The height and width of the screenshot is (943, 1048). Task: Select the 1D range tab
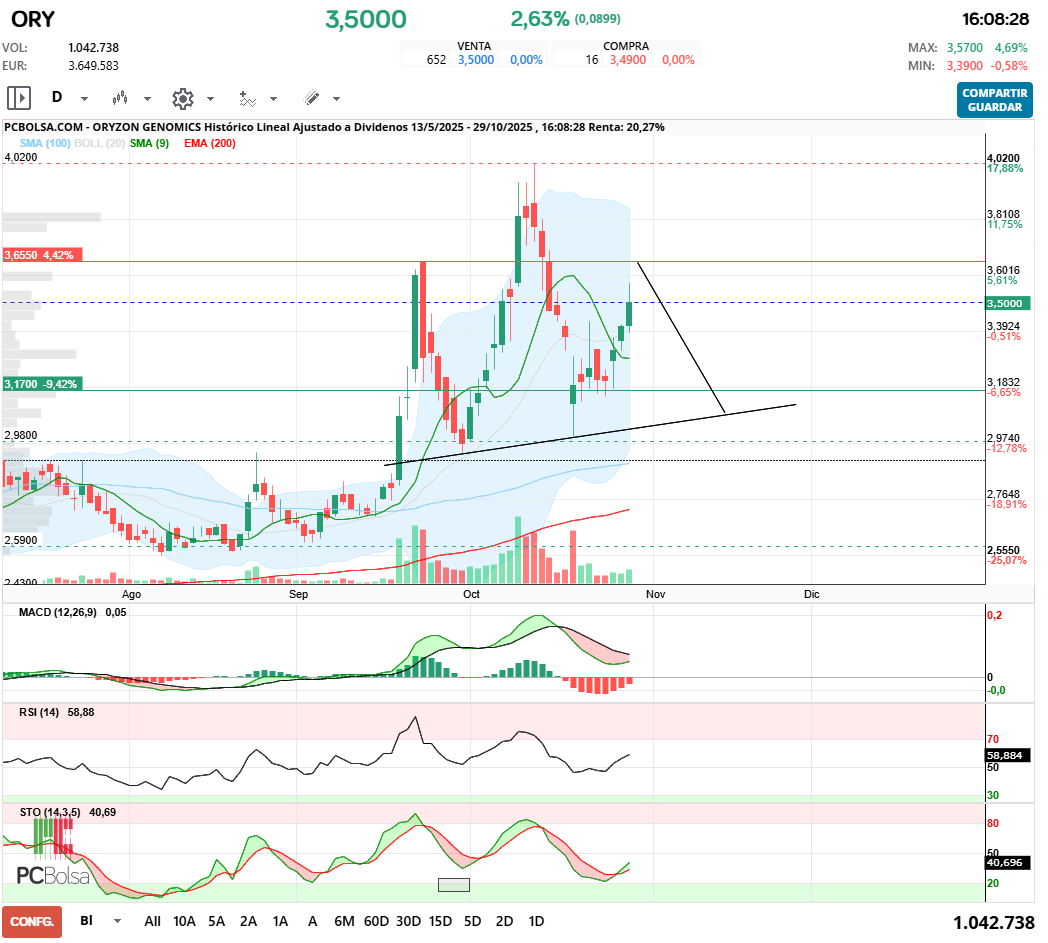536,921
